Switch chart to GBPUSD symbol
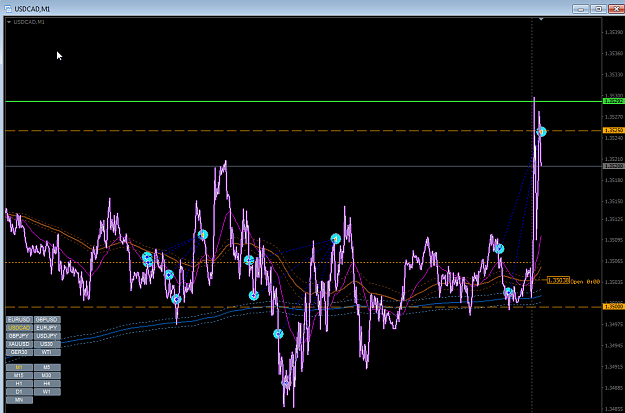This screenshot has width=625, height=413. tap(47, 320)
